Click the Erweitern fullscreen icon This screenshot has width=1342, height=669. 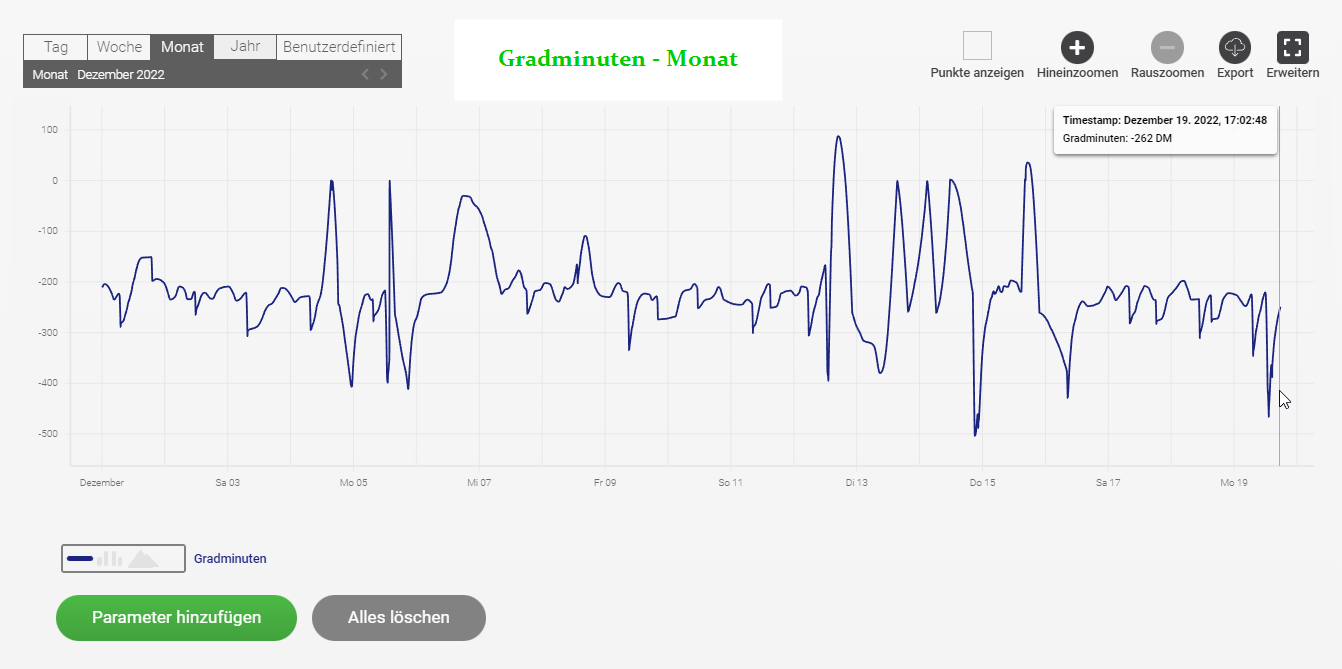[1293, 47]
